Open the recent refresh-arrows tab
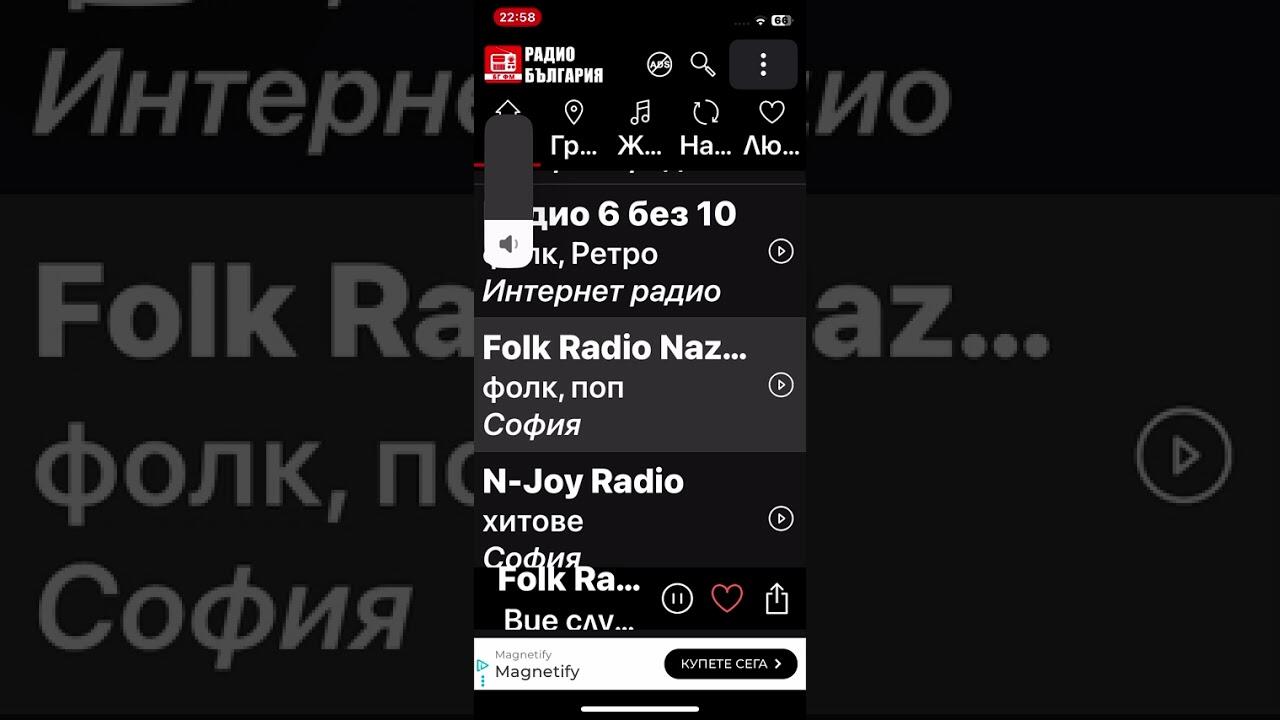The height and width of the screenshot is (720, 1280). [706, 128]
